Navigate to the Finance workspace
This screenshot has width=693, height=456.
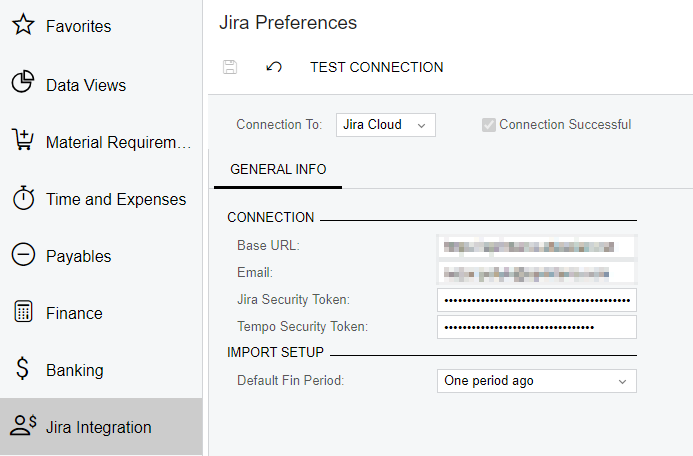point(101,313)
